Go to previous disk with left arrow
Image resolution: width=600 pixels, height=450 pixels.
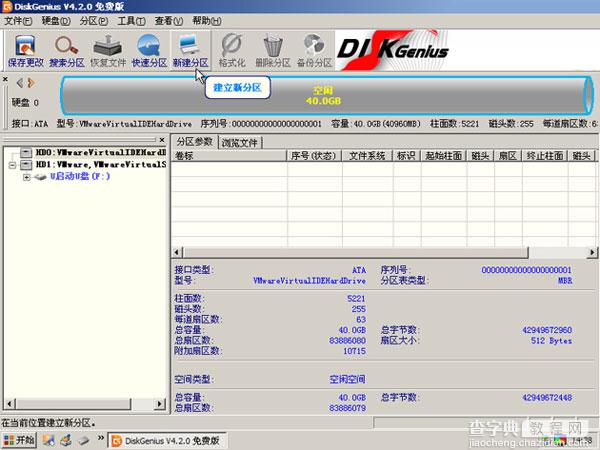[20, 82]
